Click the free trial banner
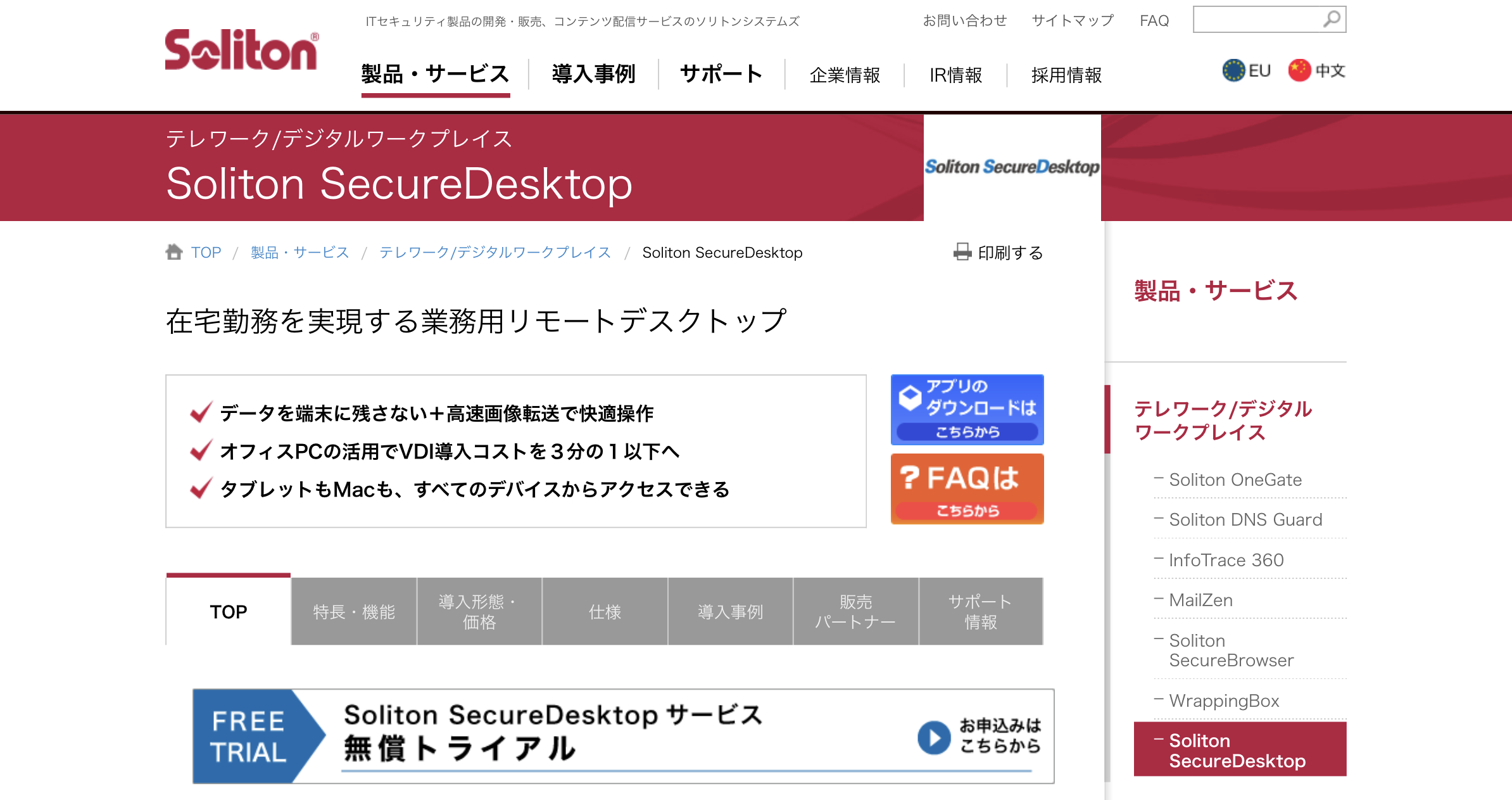Screen dimensions: 1512x800 [624, 736]
